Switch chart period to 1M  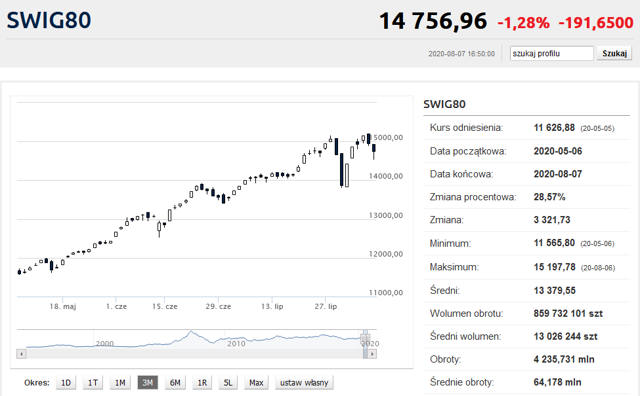pyautogui.click(x=120, y=383)
